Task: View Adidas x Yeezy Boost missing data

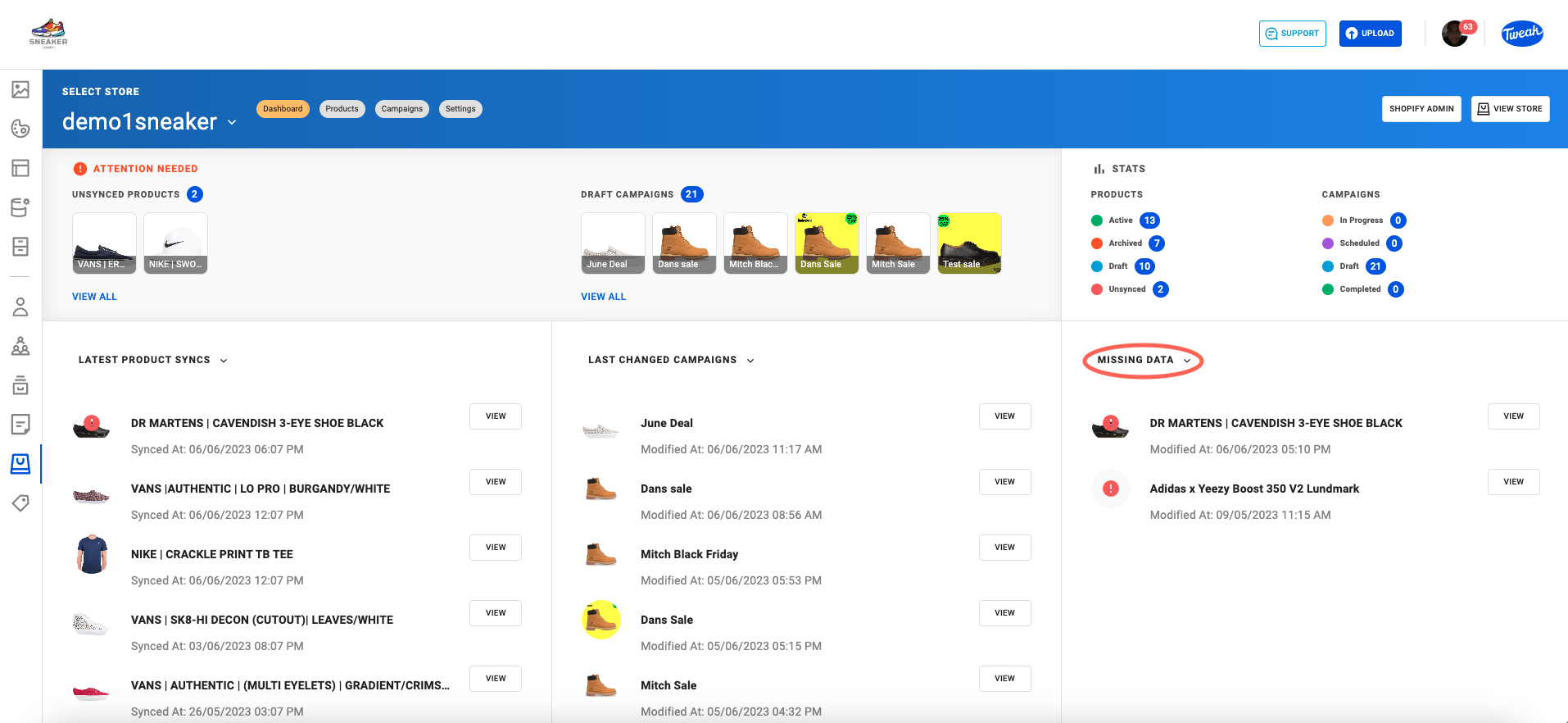Action: (x=1514, y=482)
